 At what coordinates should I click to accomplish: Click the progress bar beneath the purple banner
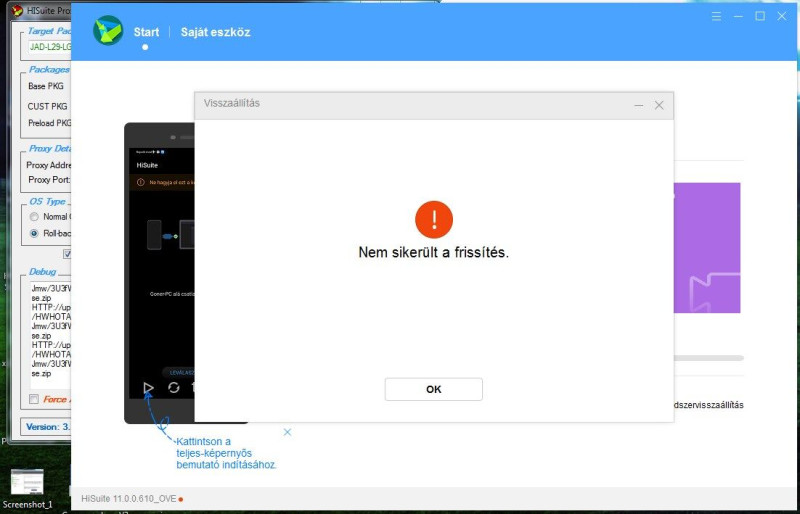click(709, 358)
